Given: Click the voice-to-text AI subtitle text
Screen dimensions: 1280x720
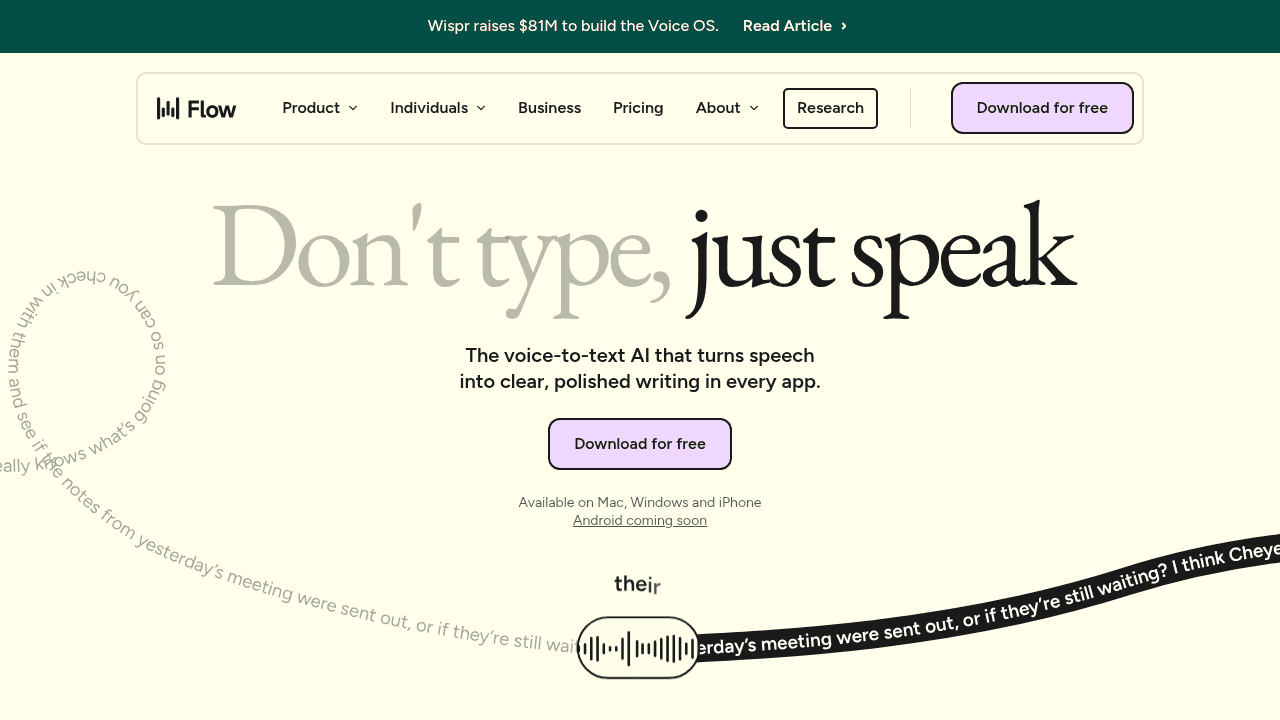Looking at the screenshot, I should [640, 368].
